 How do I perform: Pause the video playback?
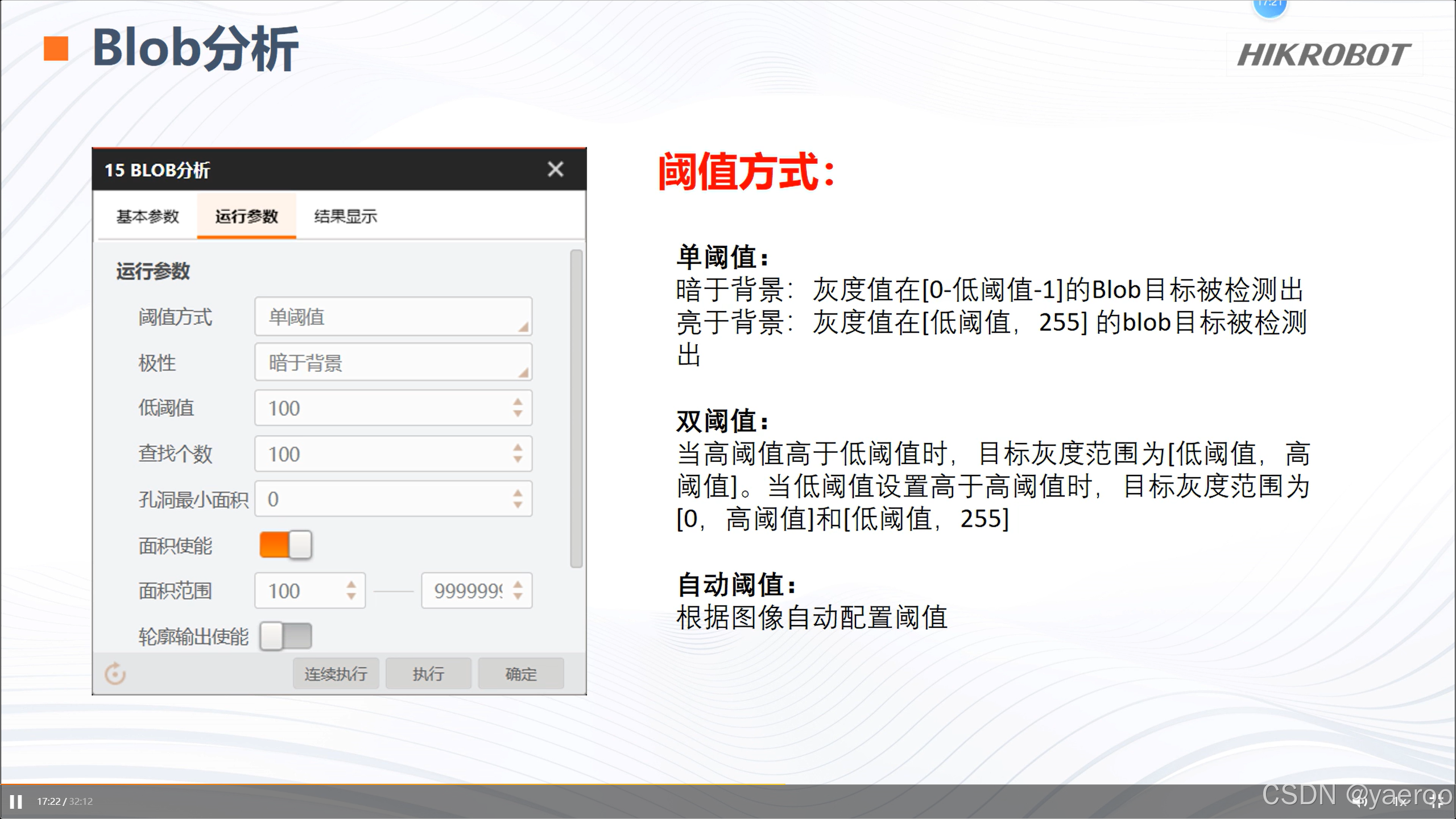point(16,801)
